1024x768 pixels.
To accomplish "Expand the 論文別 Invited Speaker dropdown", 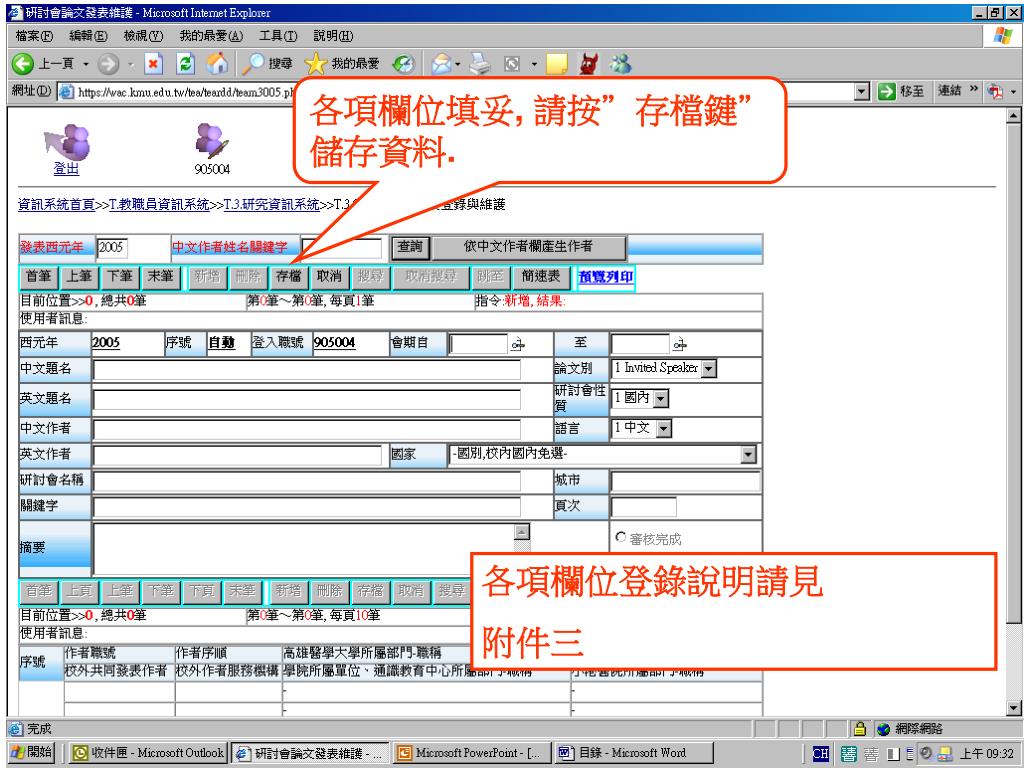I will click(x=709, y=368).
